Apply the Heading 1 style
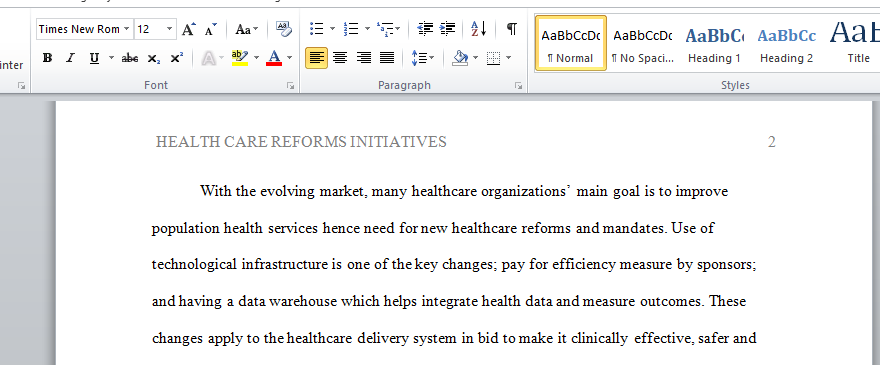Viewport: 880px width, 365px height. (714, 43)
